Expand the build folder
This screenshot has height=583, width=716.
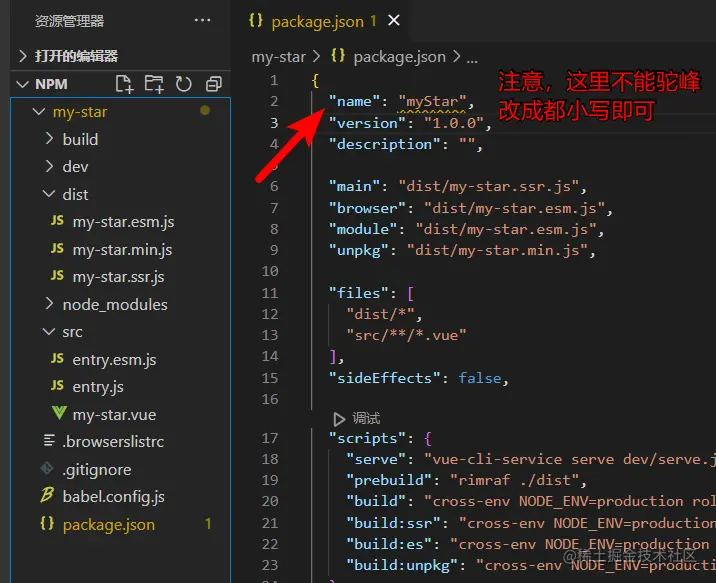point(49,139)
